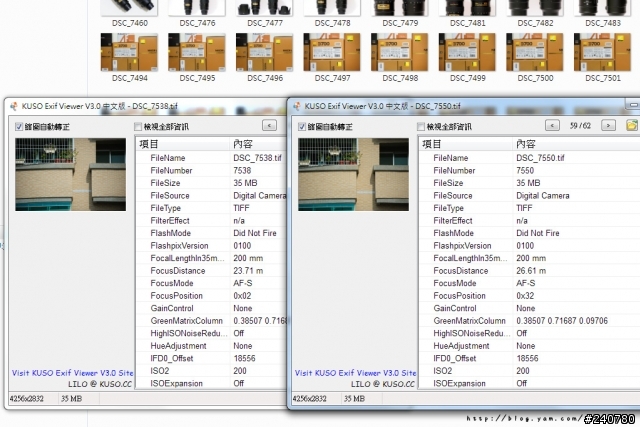Select DSC_7497 thumbnail
This screenshot has width=640, height=427.
click(x=332, y=52)
